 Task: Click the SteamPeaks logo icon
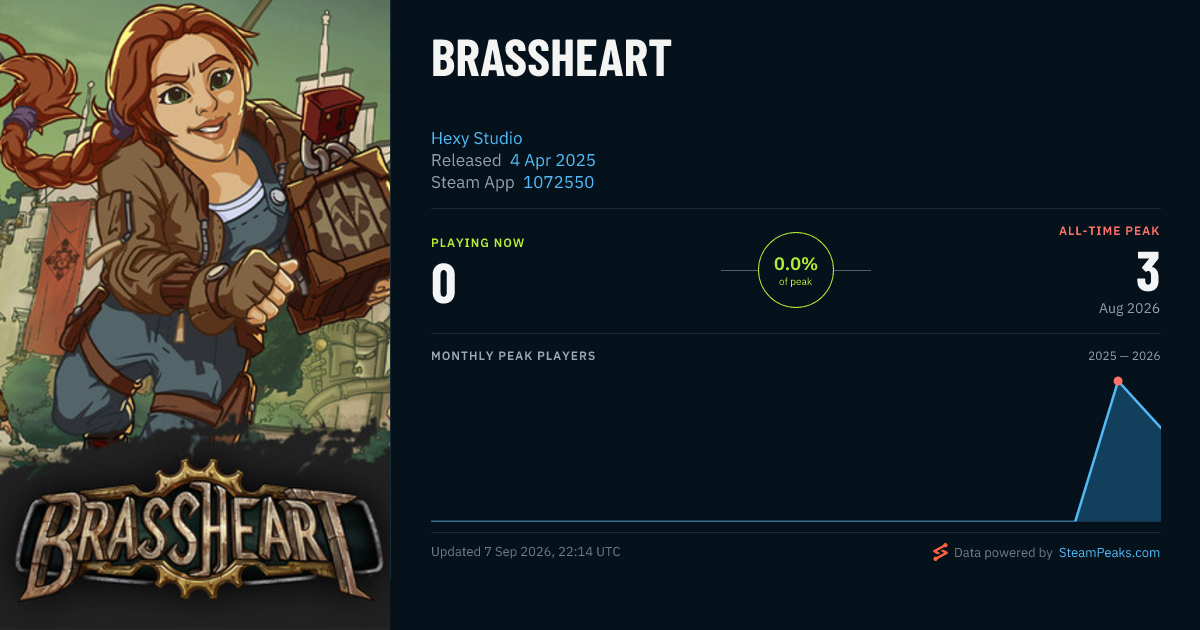939,552
